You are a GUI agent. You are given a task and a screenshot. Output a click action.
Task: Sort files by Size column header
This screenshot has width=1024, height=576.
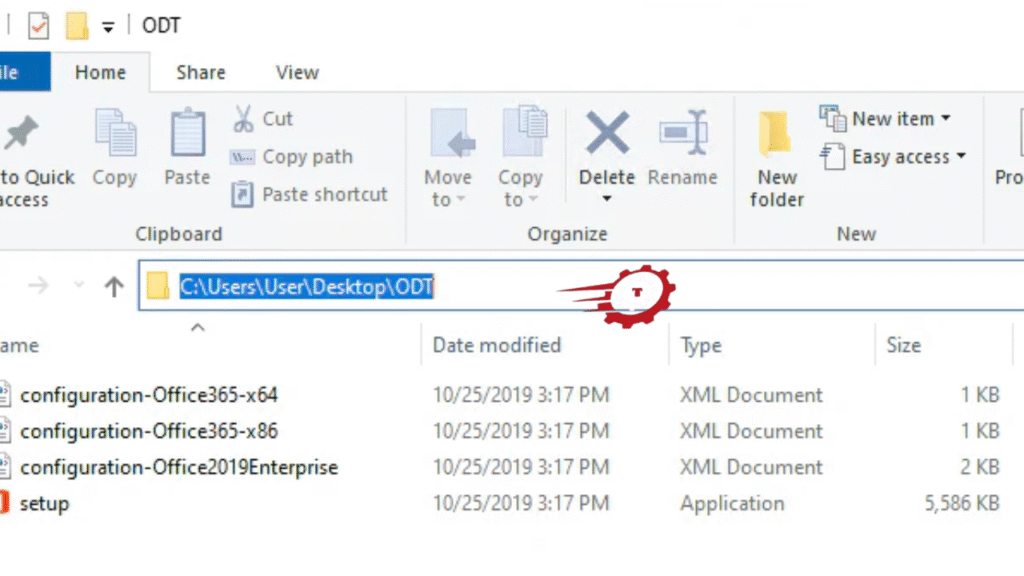coord(903,345)
